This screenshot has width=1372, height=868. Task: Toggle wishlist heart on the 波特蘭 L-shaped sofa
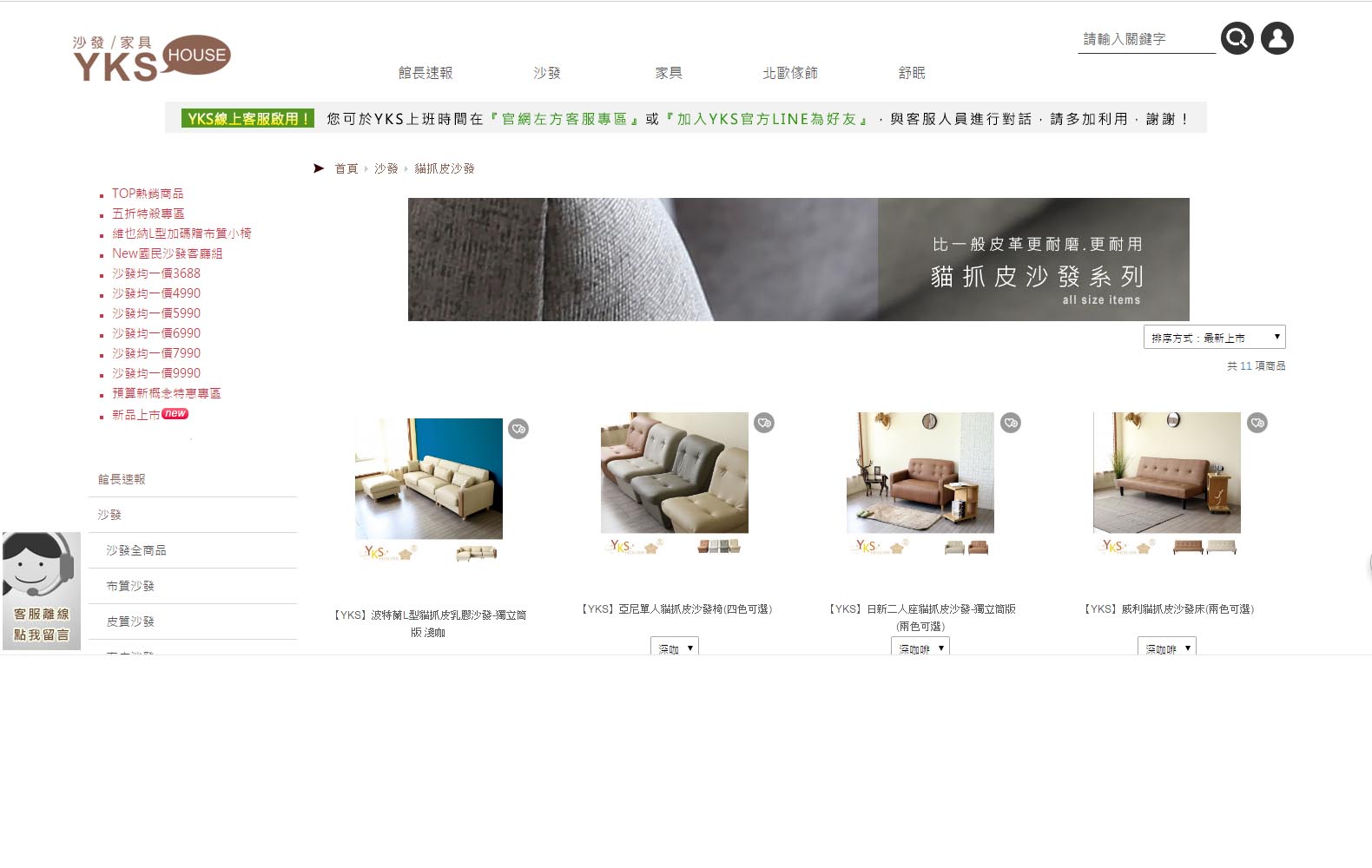[518, 429]
